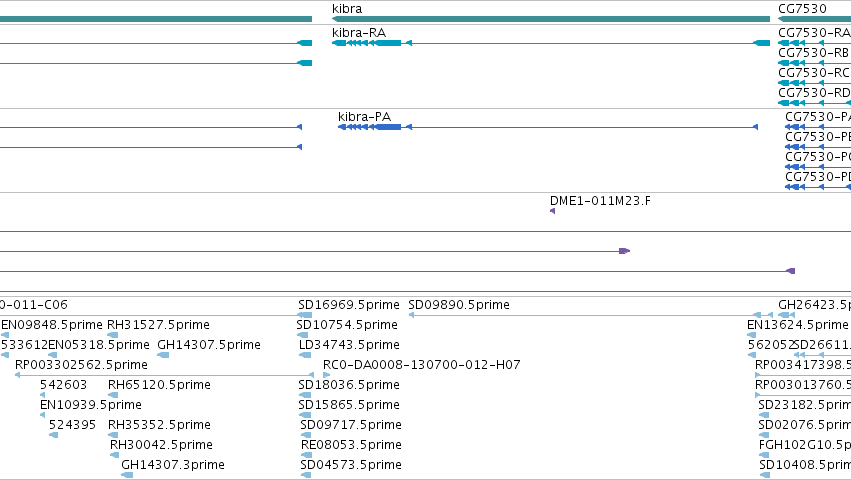This screenshot has height=480, width=851.
Task: Click the RH35352.5prime EST label
Action: pyautogui.click(x=159, y=425)
